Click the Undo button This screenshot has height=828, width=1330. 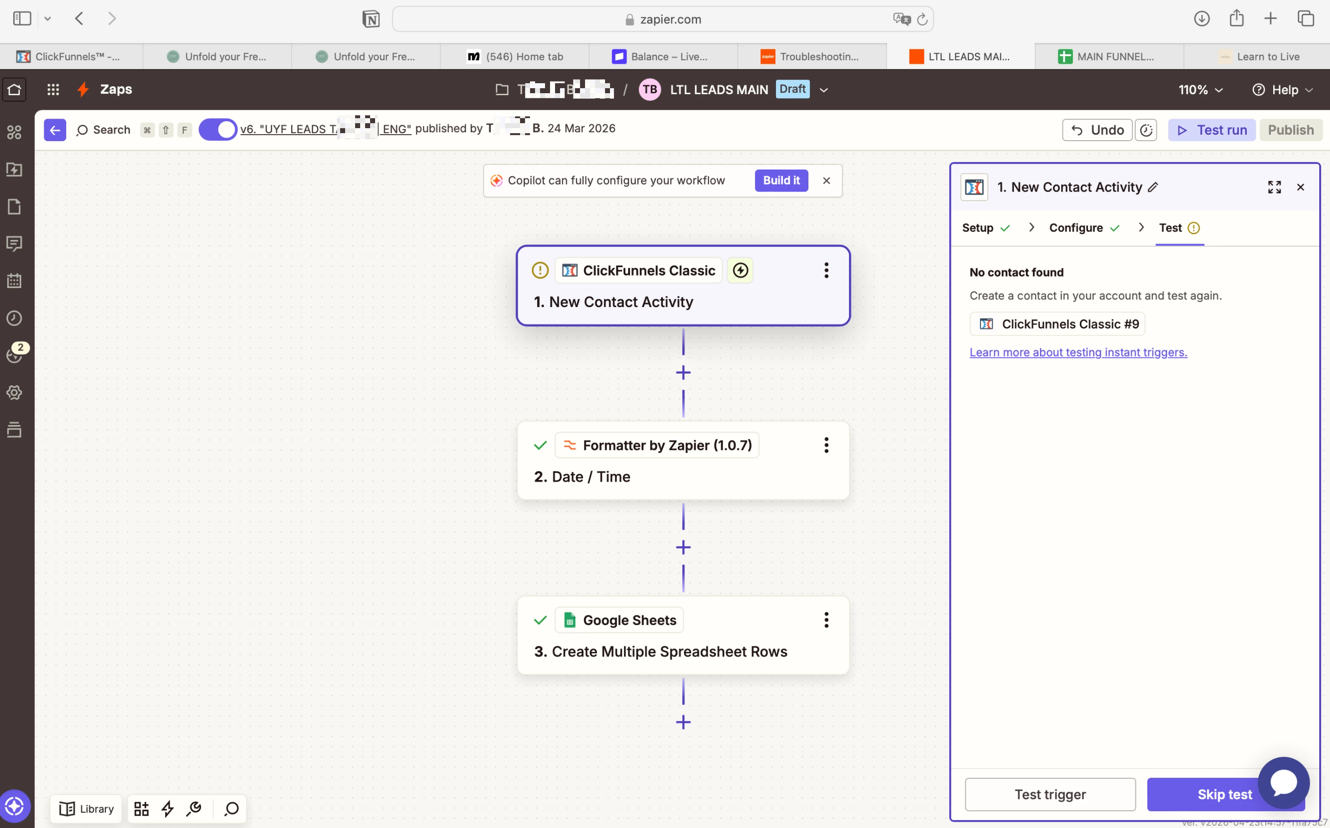(1097, 130)
